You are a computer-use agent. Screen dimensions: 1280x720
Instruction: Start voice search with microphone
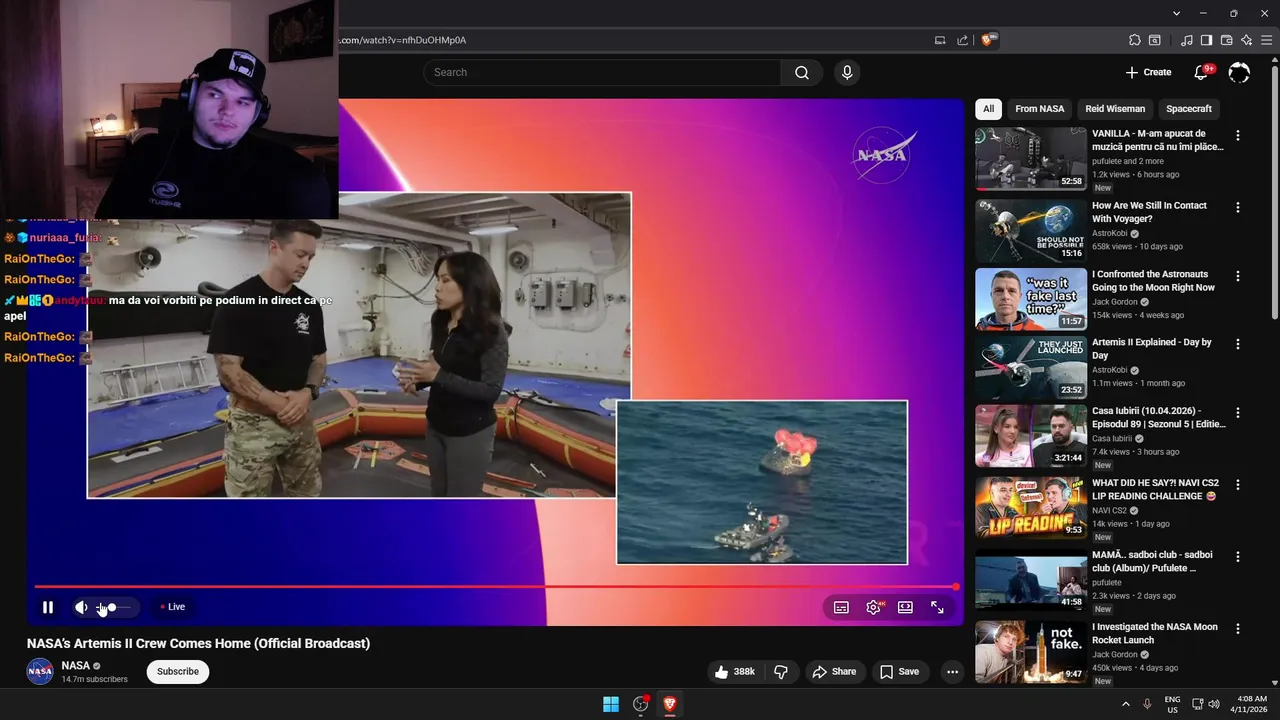[847, 72]
